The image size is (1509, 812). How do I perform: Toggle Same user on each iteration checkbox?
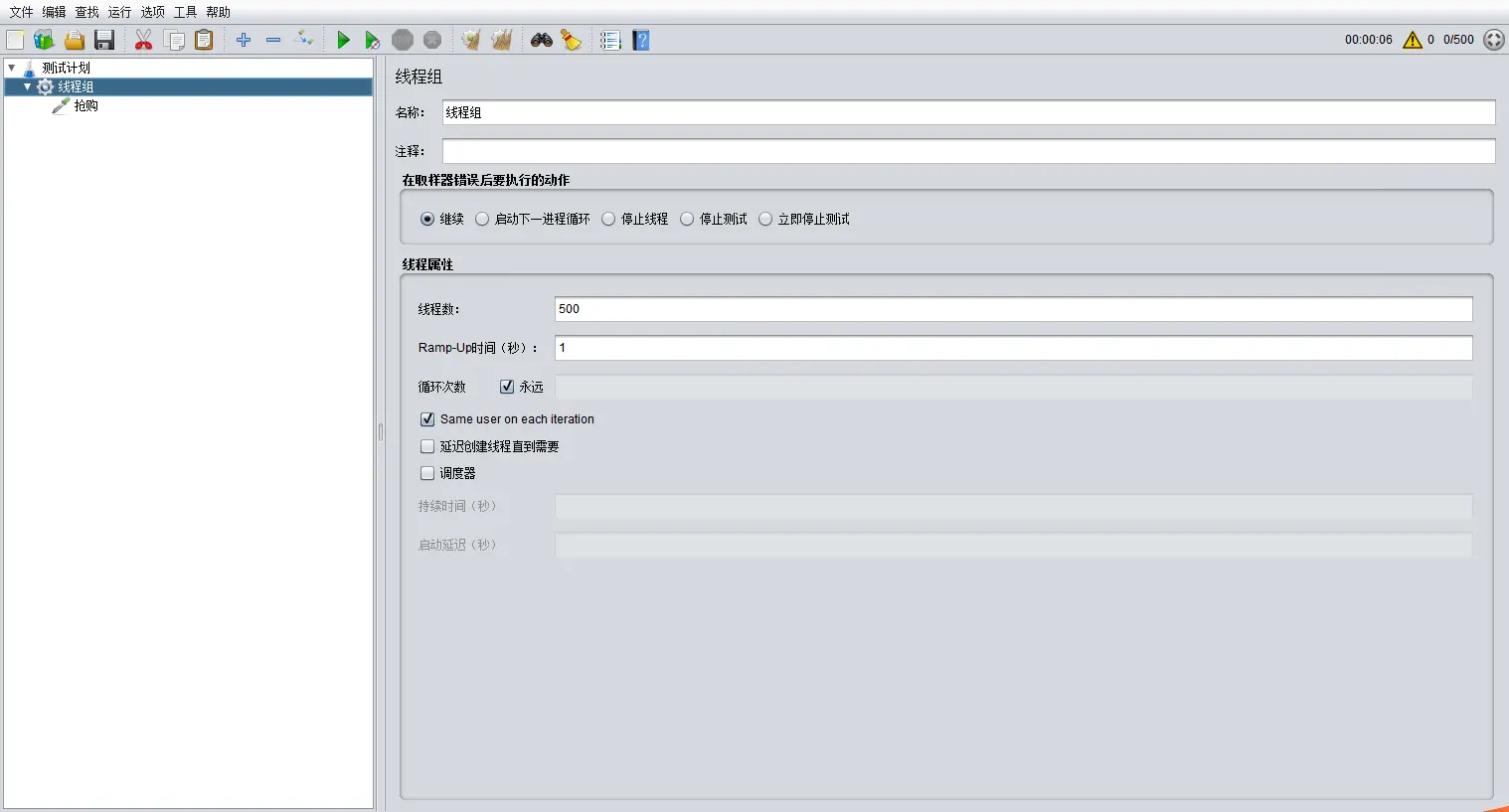point(427,419)
